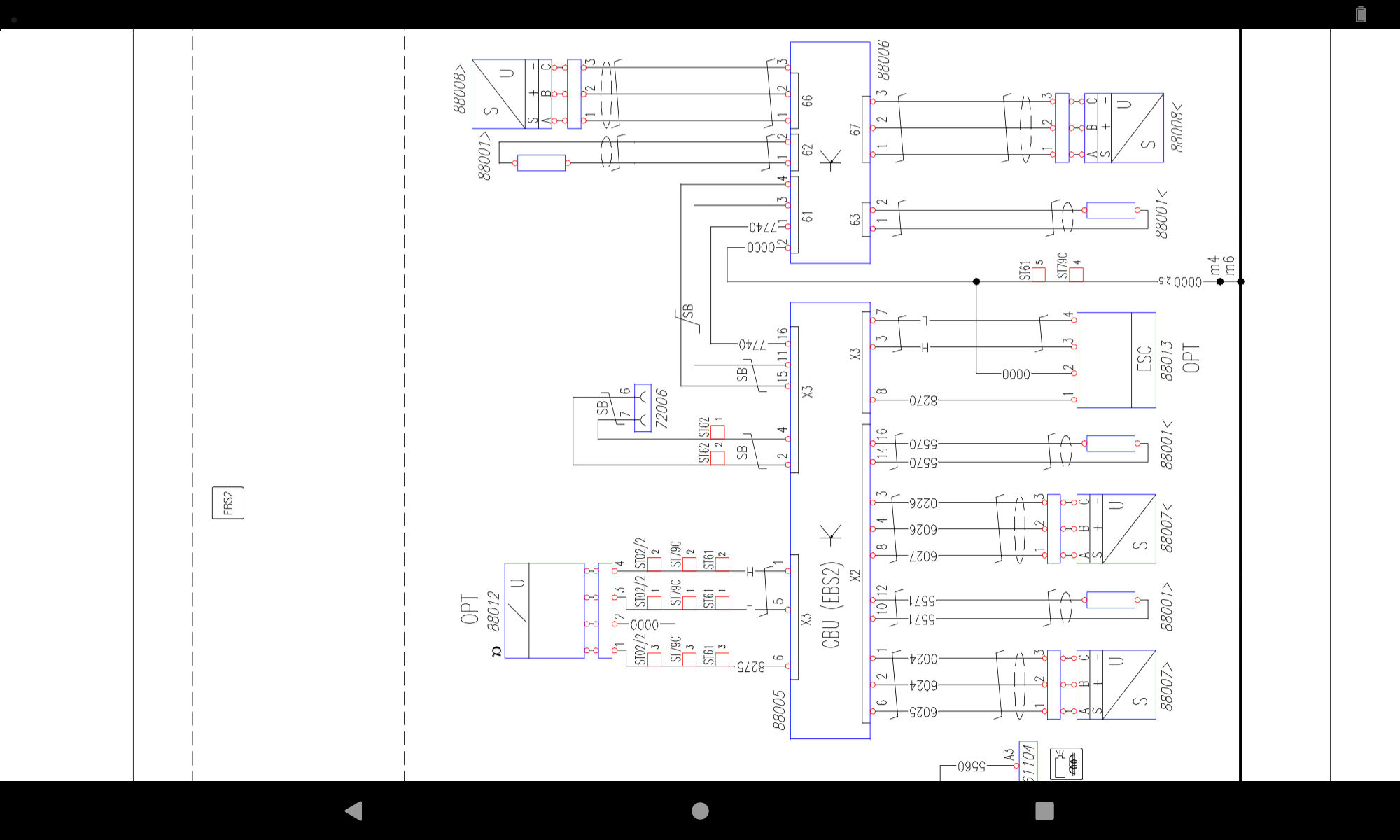The width and height of the screenshot is (1400, 840).
Task: Tap the CBU (EBS2) unit label
Action: click(831, 605)
